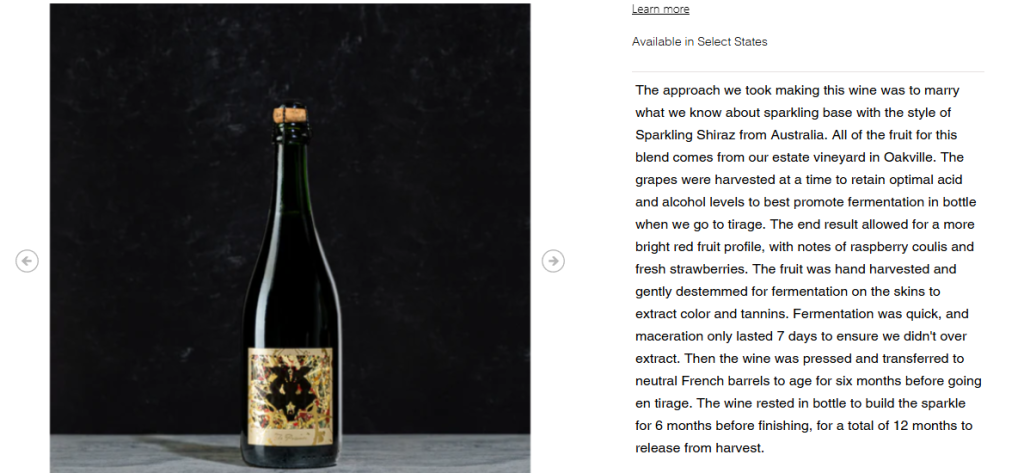Viewport: 1024px width, 473px height.
Task: Click the next image arrow
Action: pos(553,261)
